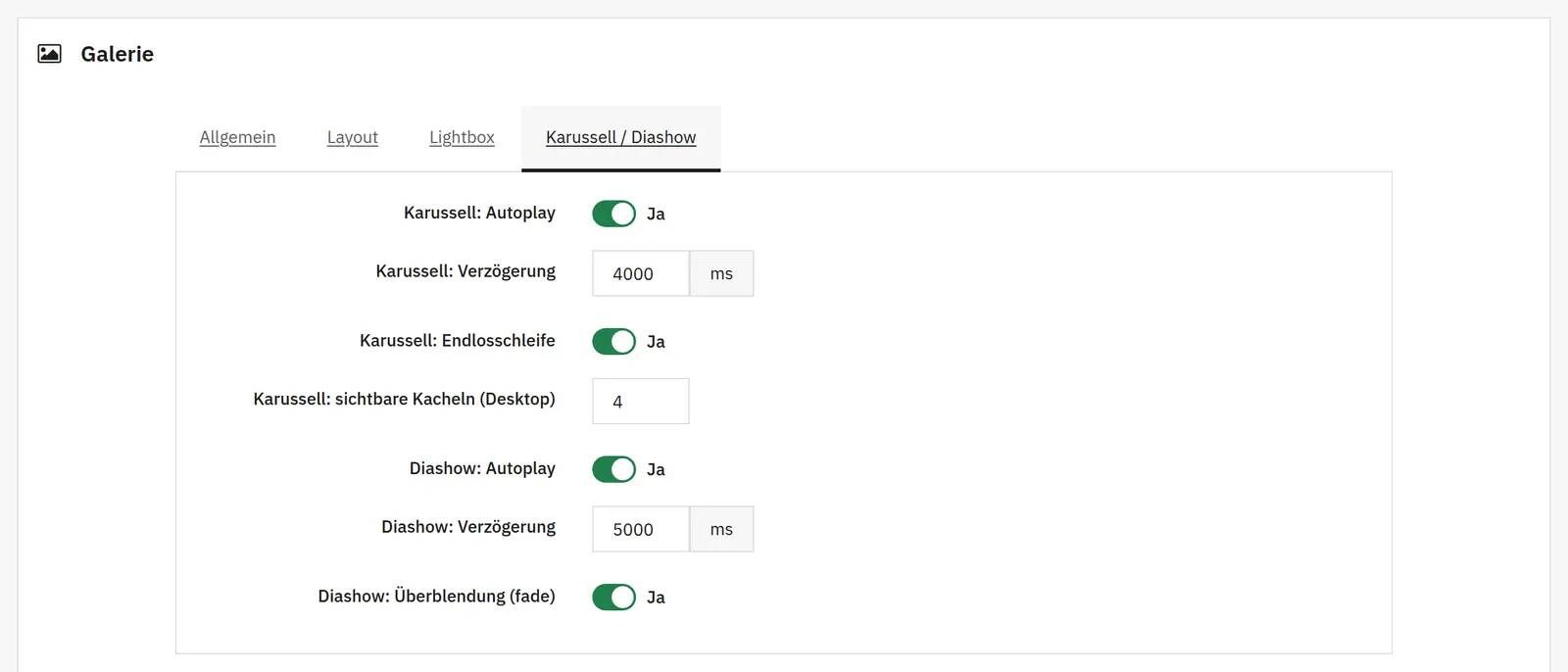Click Ja text beside Karussell: Autoplay
The width and height of the screenshot is (1568, 672).
[656, 214]
